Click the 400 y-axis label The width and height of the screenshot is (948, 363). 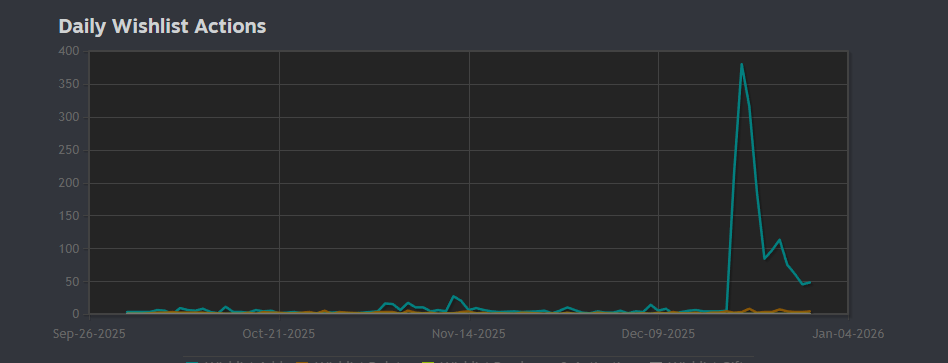(69, 52)
